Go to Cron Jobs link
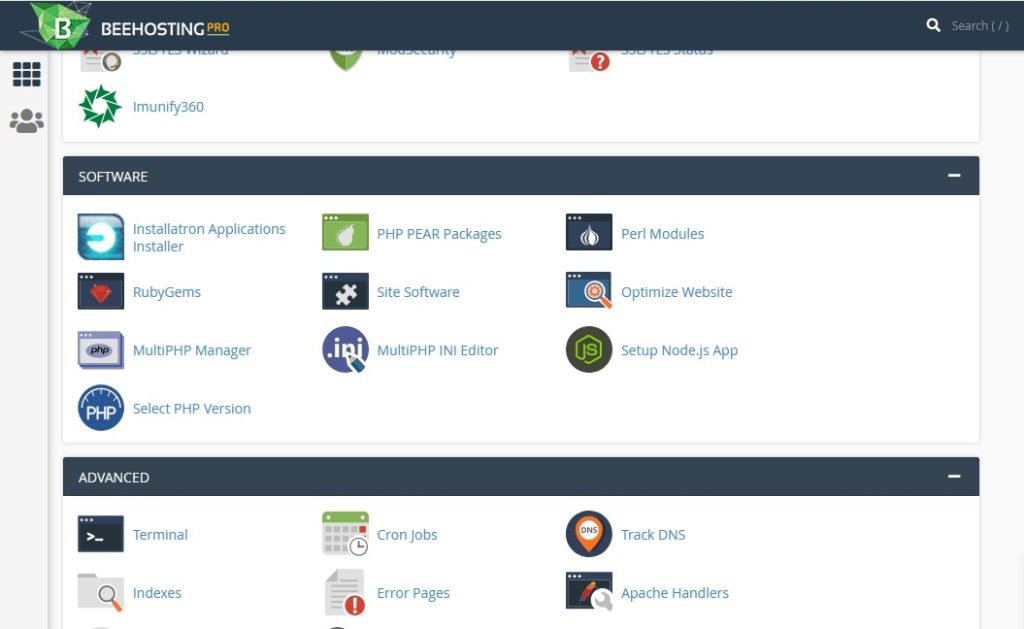Screen dimensions: 1024x629 click(407, 534)
